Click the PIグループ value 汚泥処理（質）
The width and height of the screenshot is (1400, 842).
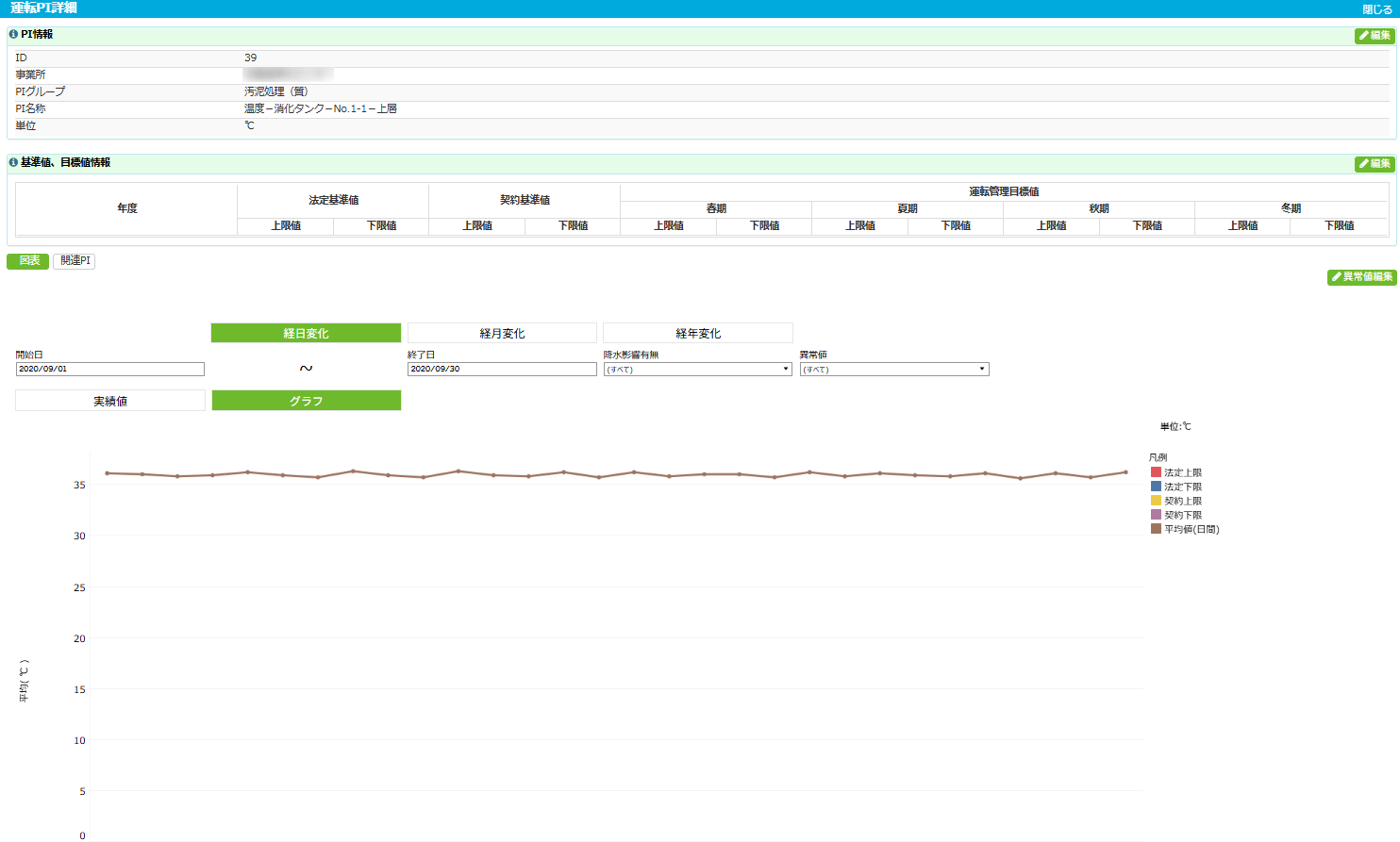pos(275,92)
